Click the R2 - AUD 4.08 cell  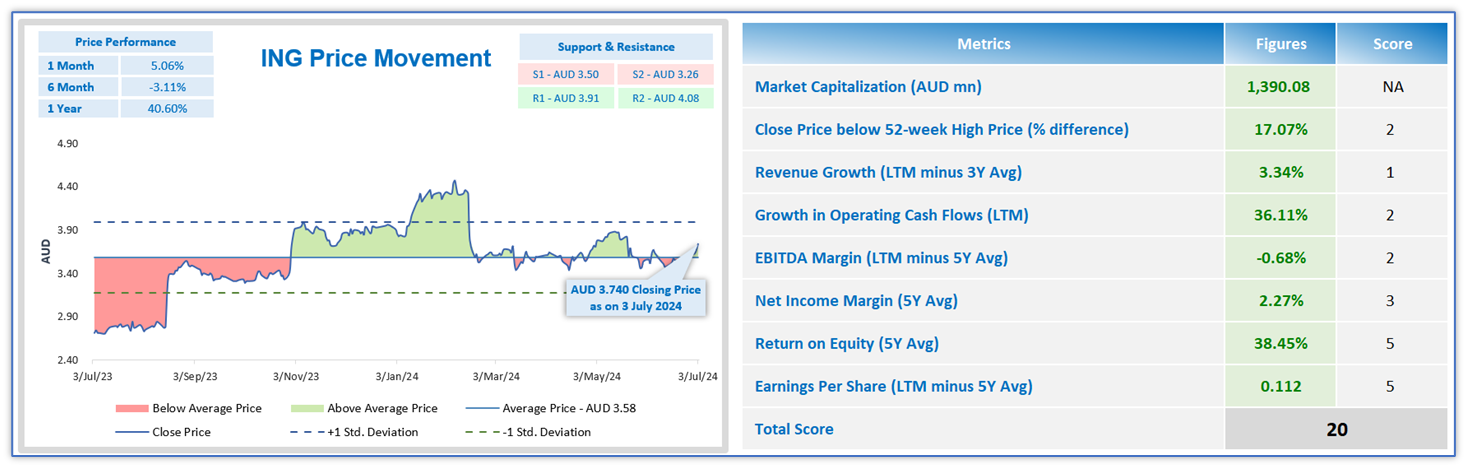click(665, 98)
